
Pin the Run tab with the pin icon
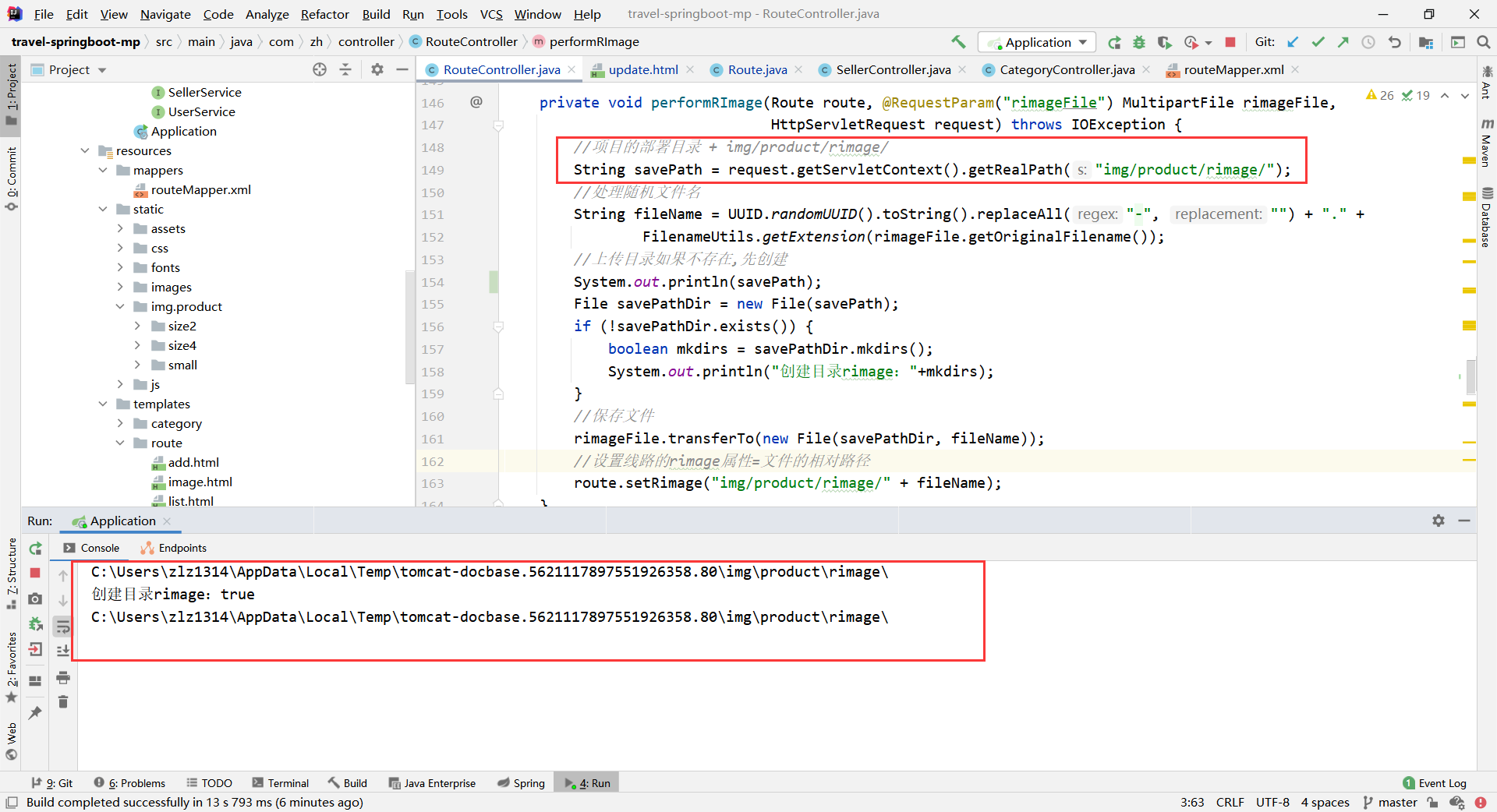point(35,712)
